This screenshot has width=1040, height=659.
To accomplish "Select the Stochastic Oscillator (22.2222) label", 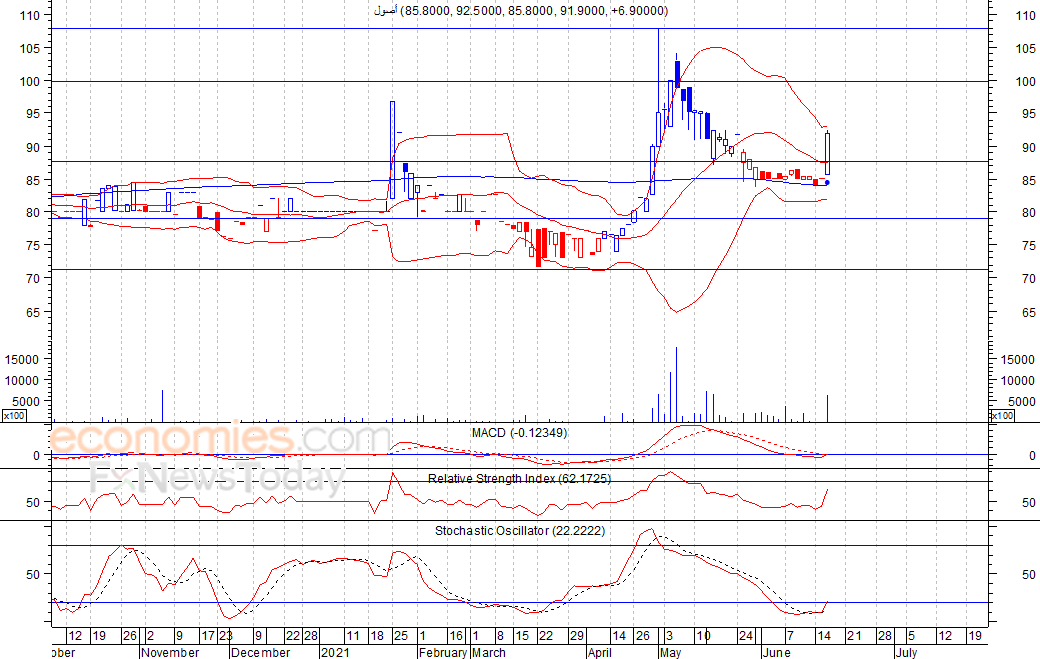I will tap(520, 530).
